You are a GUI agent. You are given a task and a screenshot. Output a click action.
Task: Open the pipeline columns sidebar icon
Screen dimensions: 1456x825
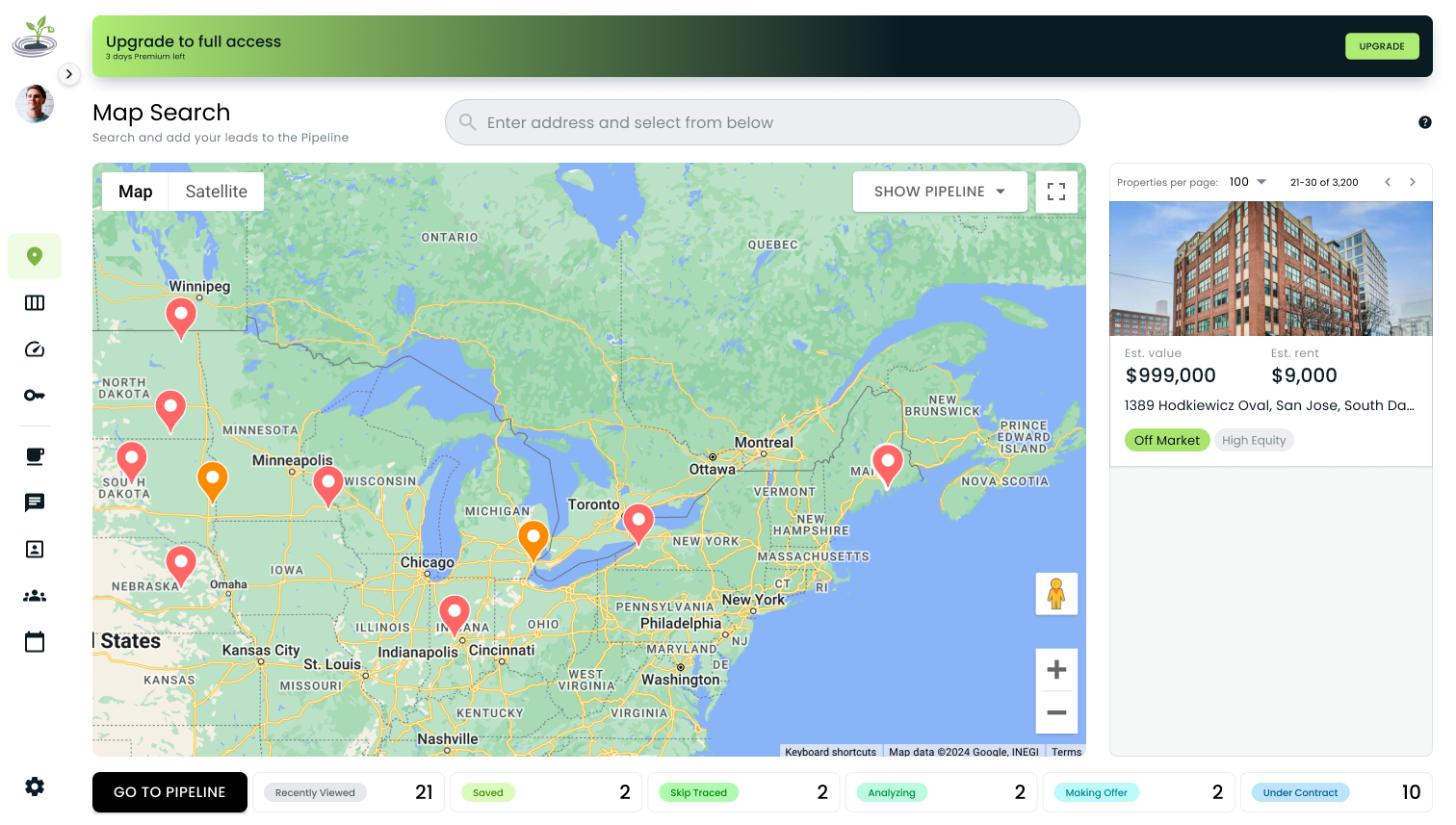[x=35, y=303]
